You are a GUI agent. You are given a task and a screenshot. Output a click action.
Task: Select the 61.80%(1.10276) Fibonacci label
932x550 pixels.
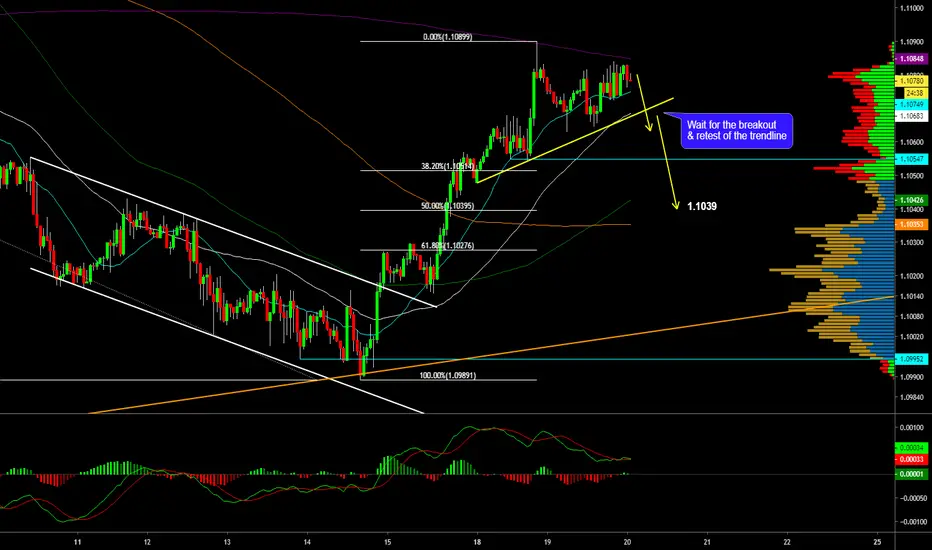click(448, 246)
